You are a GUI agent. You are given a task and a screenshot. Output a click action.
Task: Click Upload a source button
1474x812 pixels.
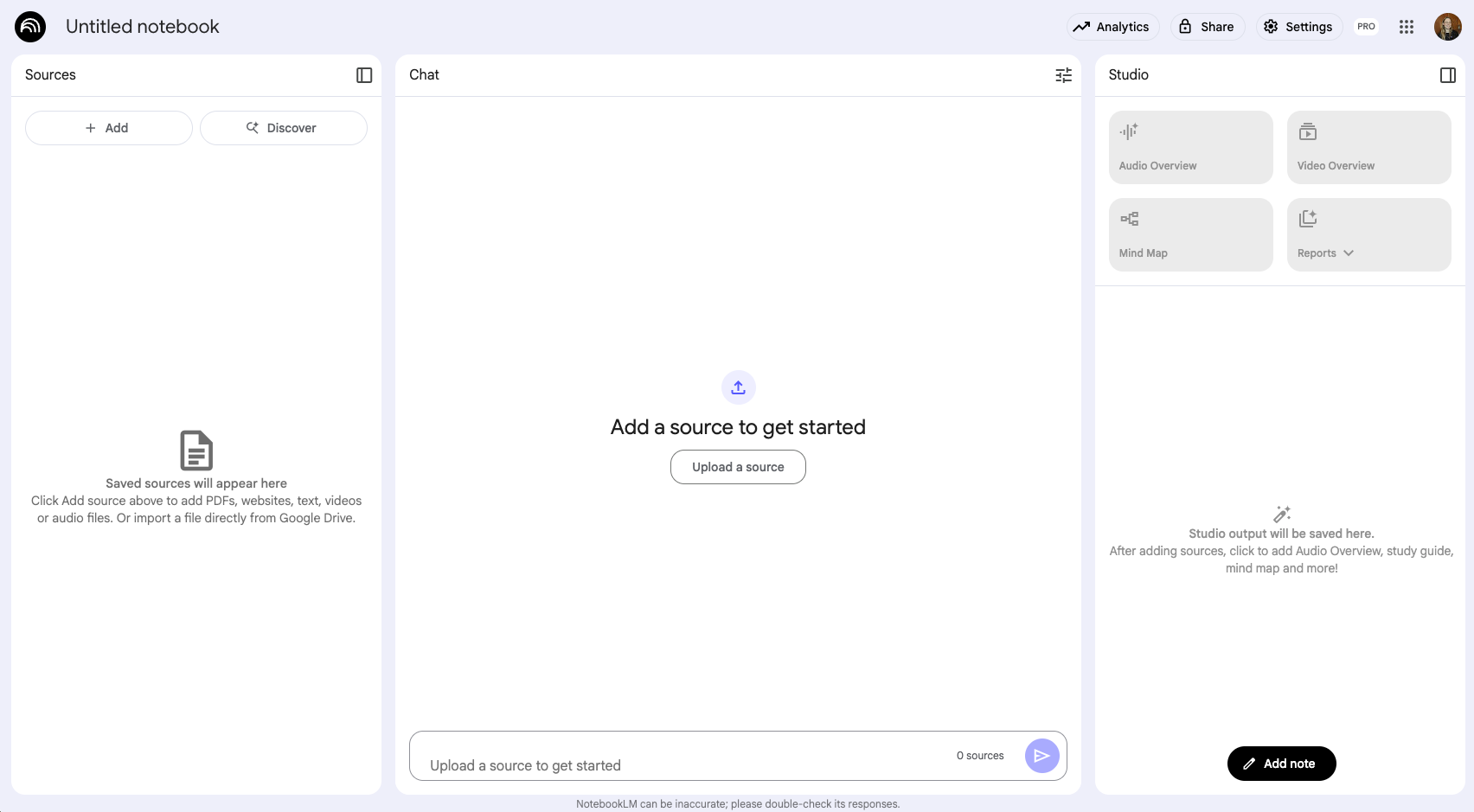738,467
